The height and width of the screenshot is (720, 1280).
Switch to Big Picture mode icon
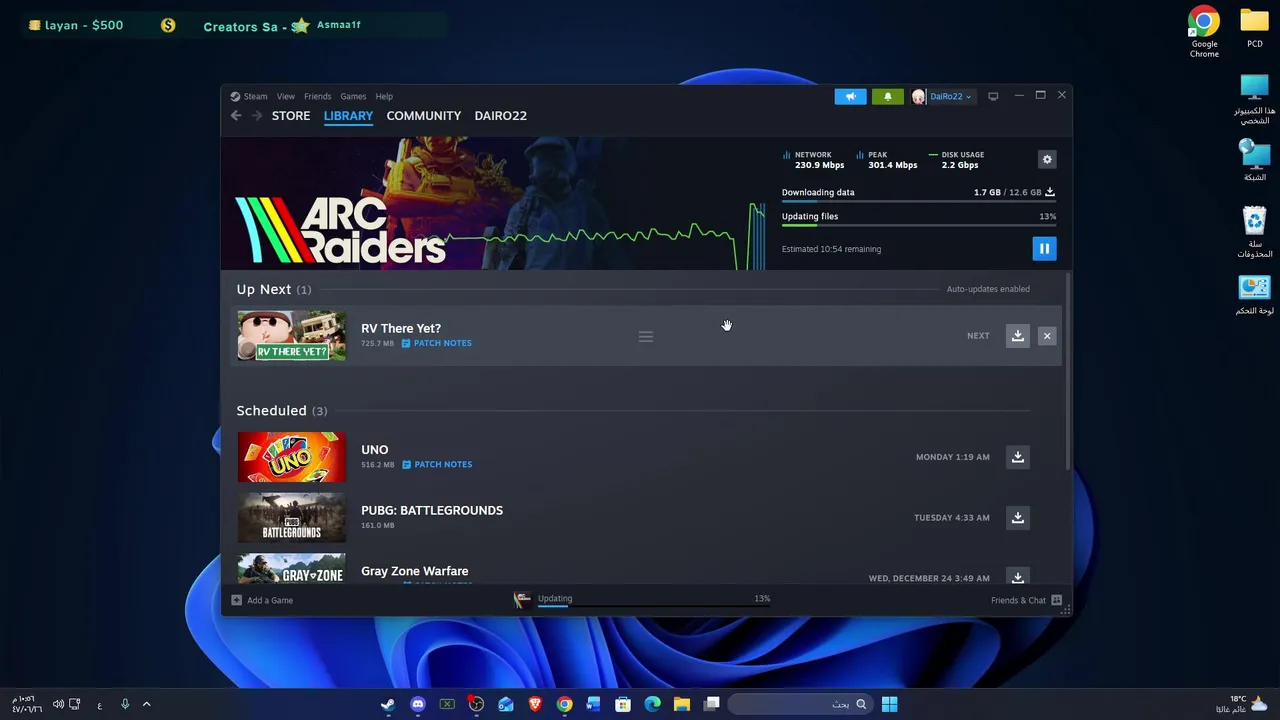point(993,96)
